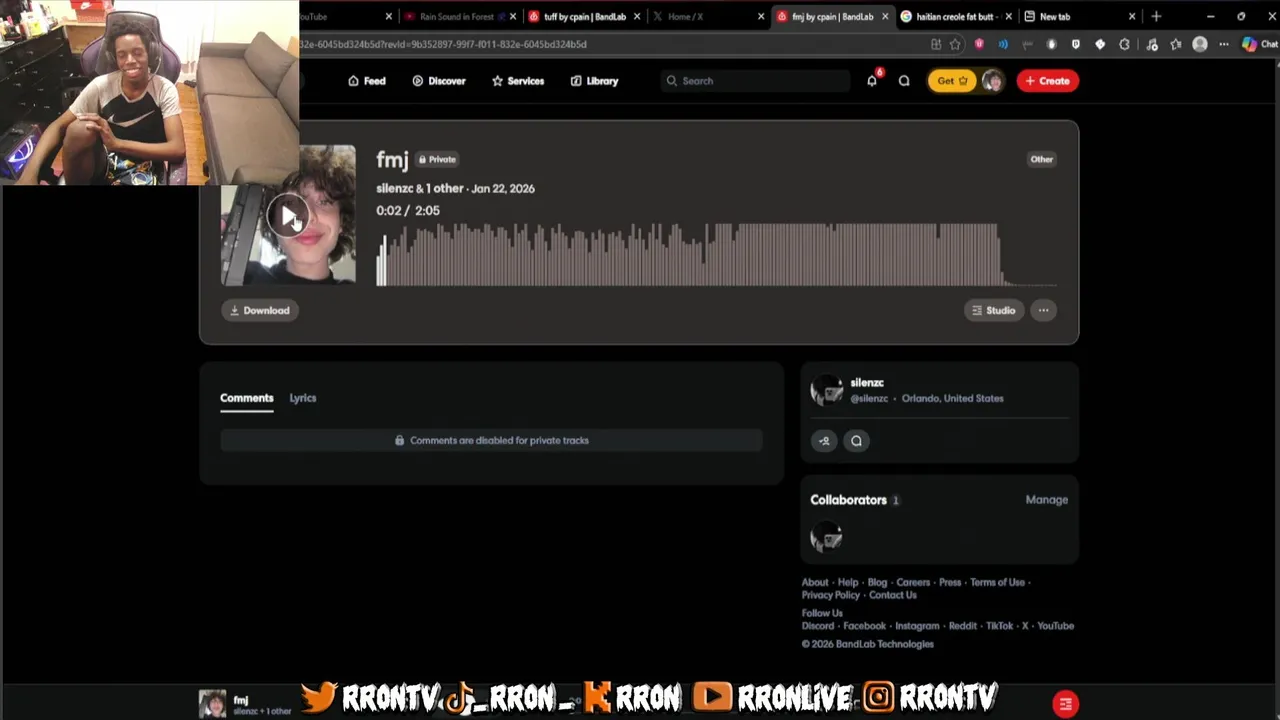Open the About footer link
The width and height of the screenshot is (1280, 720).
click(814, 582)
